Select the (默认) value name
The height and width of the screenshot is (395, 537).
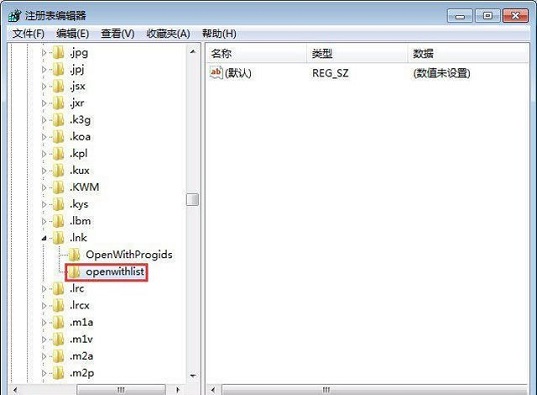238,73
